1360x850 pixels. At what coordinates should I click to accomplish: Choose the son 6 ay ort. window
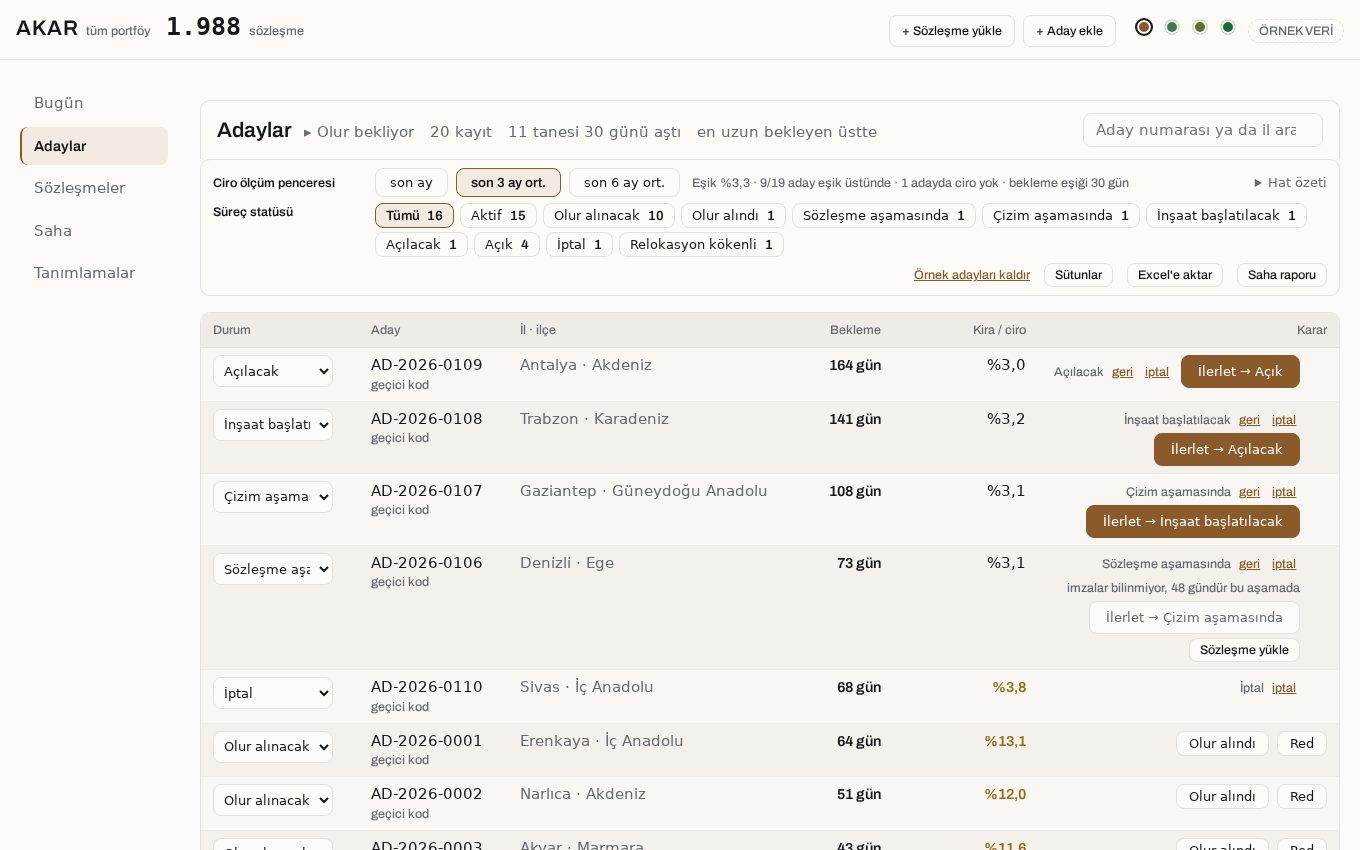pos(624,182)
